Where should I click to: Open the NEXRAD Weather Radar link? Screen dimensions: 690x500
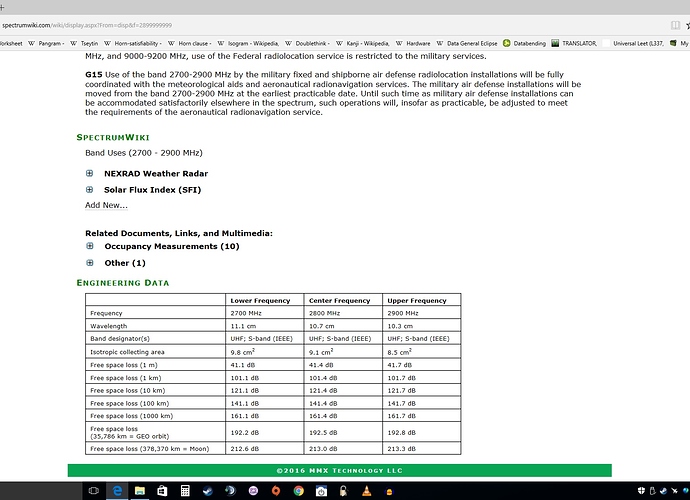pyautogui.click(x=156, y=173)
